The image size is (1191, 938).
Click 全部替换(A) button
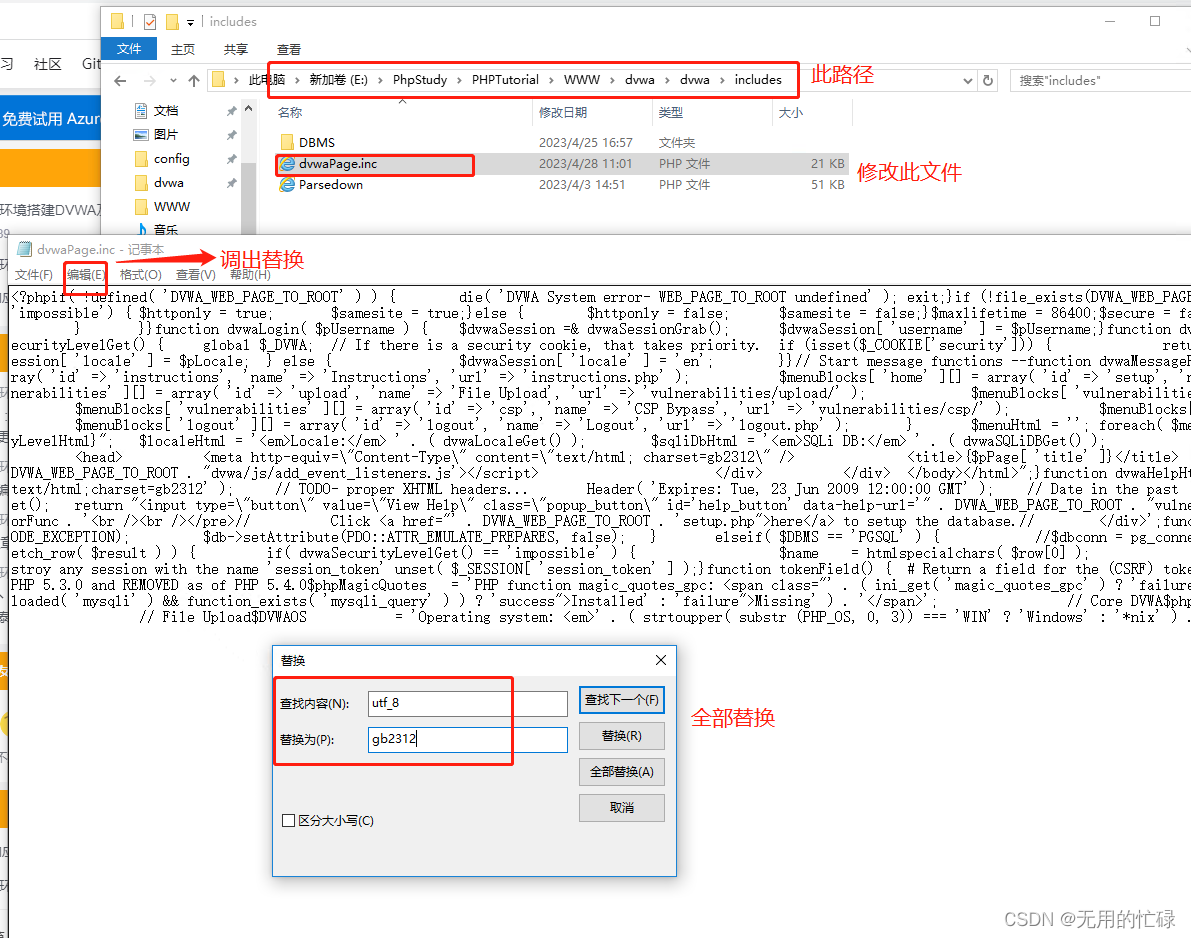(x=621, y=772)
